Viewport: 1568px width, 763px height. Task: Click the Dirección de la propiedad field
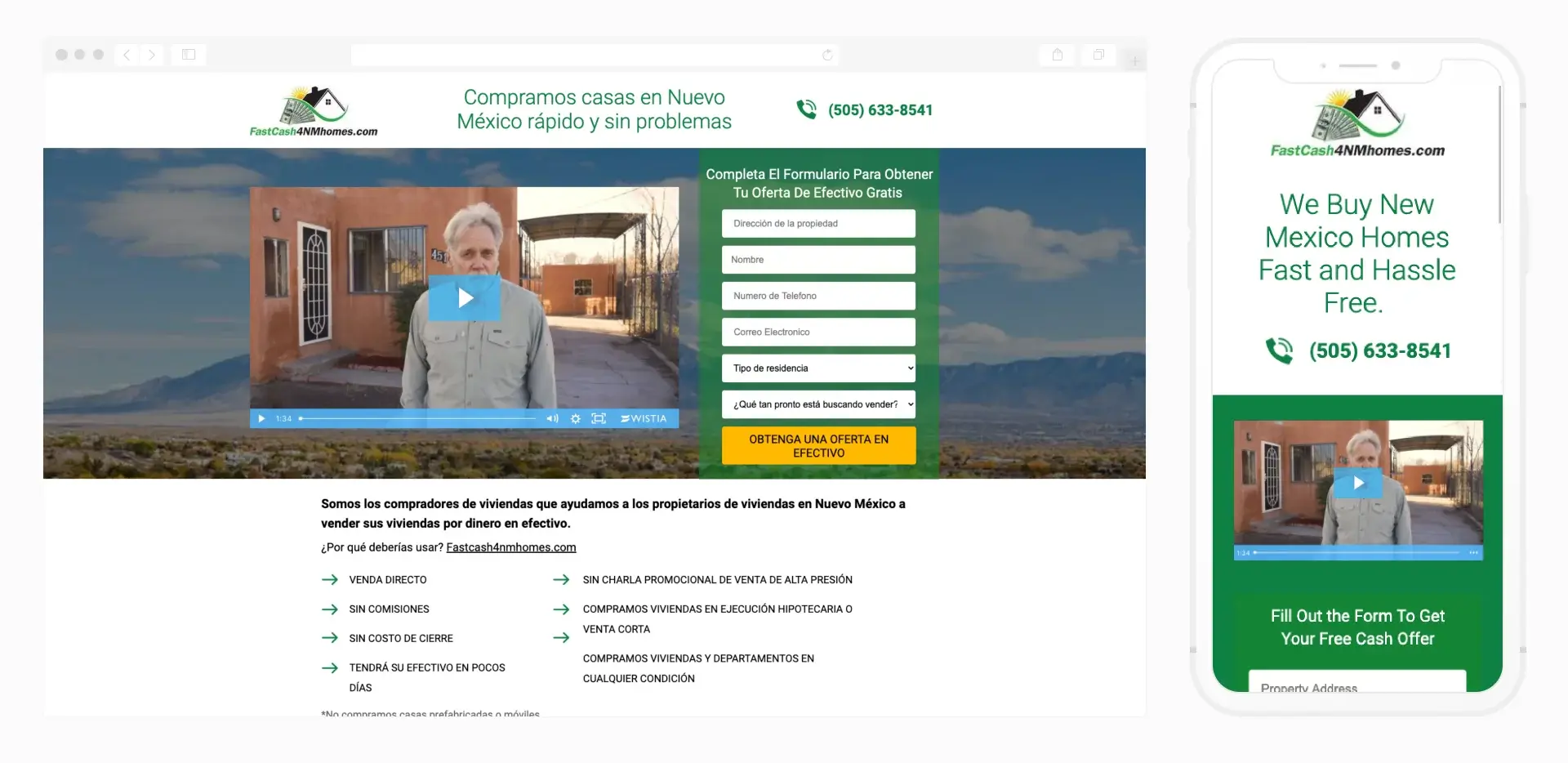pos(818,224)
